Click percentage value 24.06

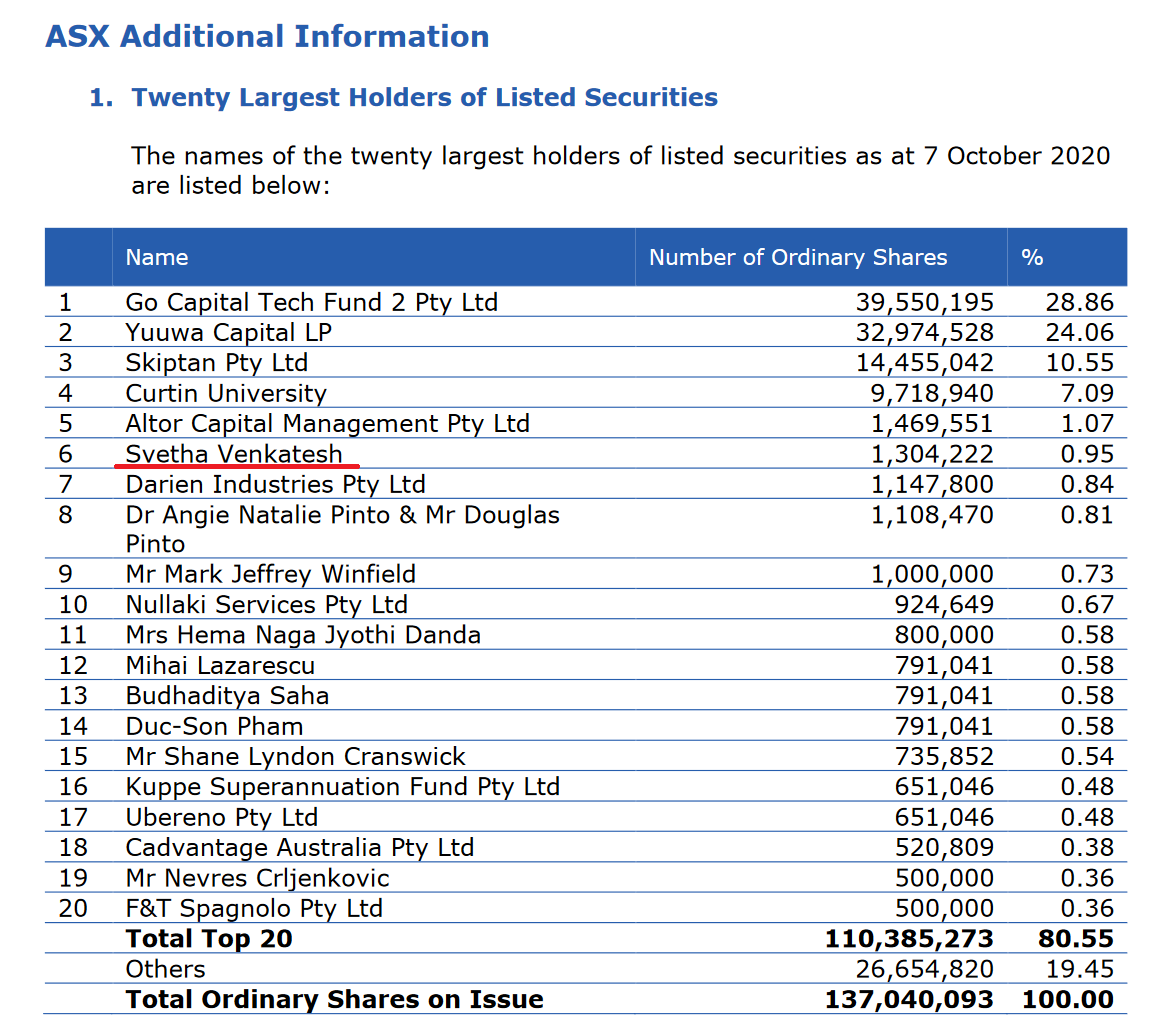coord(1080,333)
